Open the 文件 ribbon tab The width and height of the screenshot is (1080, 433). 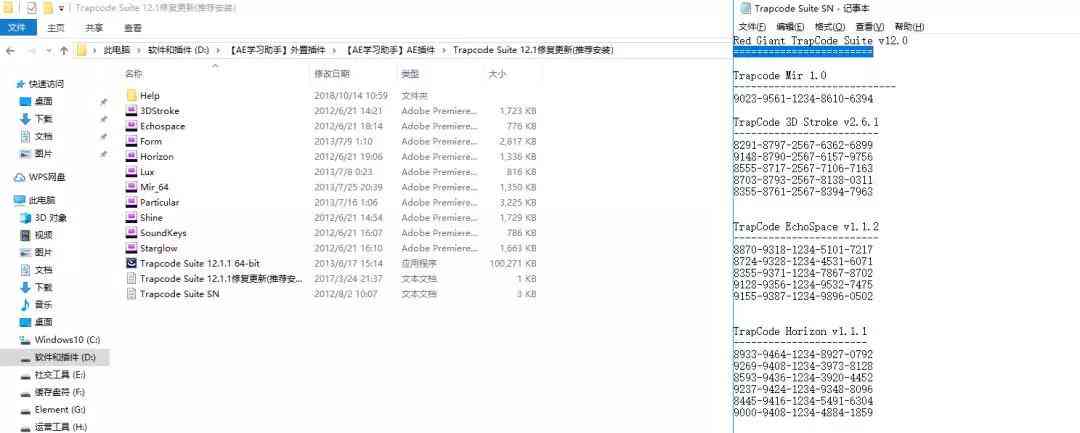(x=17, y=28)
